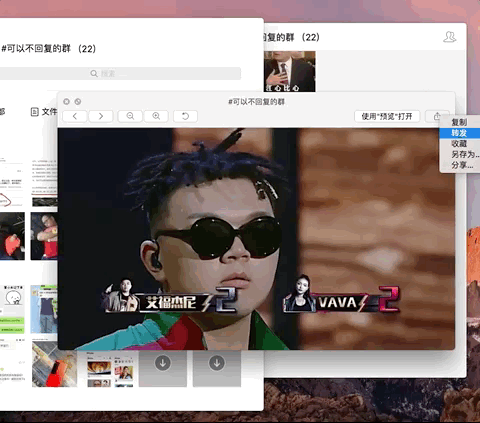Click the history window title with (22)
480x423 pixels.
point(49,49)
